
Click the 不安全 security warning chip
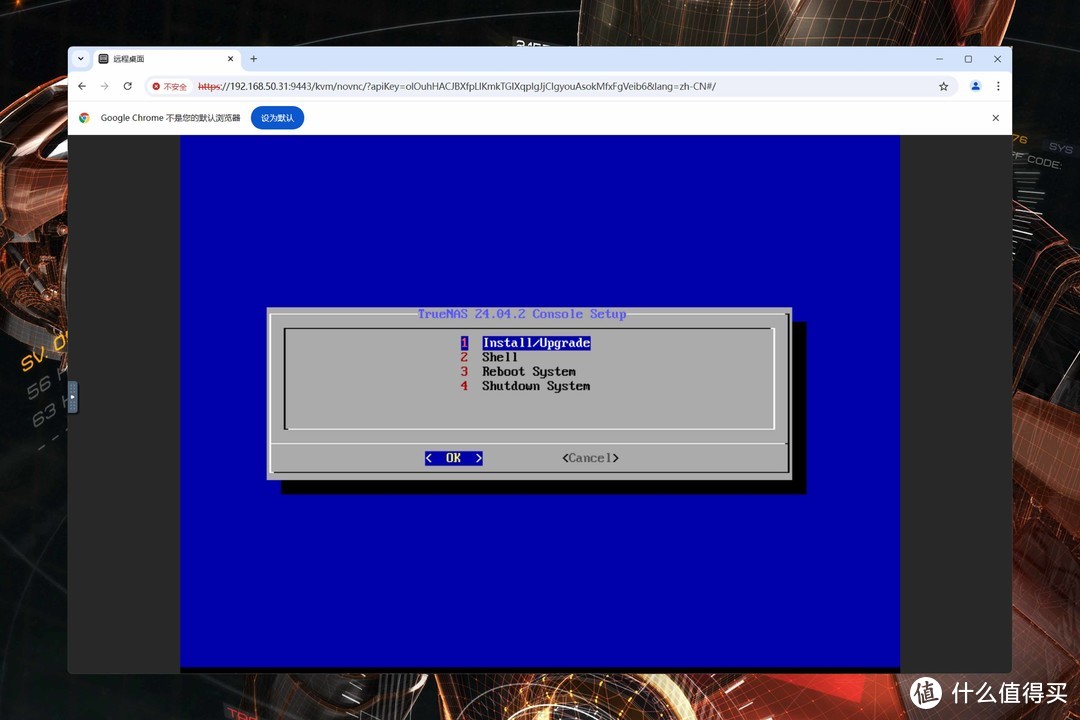(x=170, y=87)
